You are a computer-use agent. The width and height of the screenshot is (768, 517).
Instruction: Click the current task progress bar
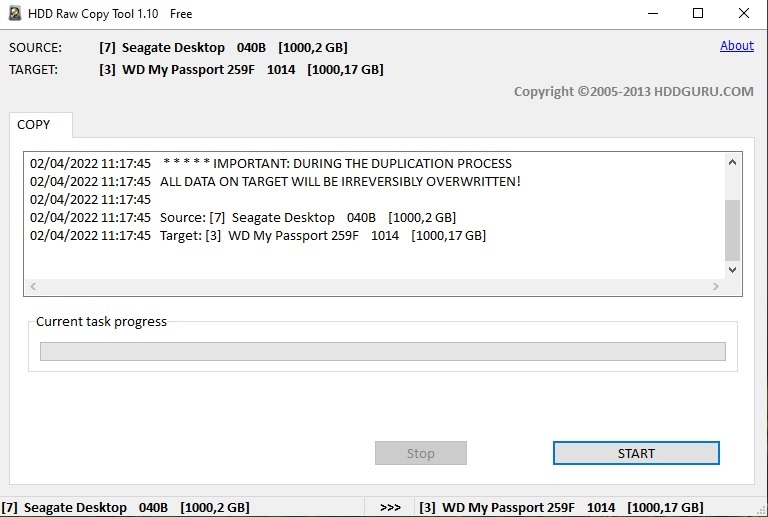coord(383,352)
